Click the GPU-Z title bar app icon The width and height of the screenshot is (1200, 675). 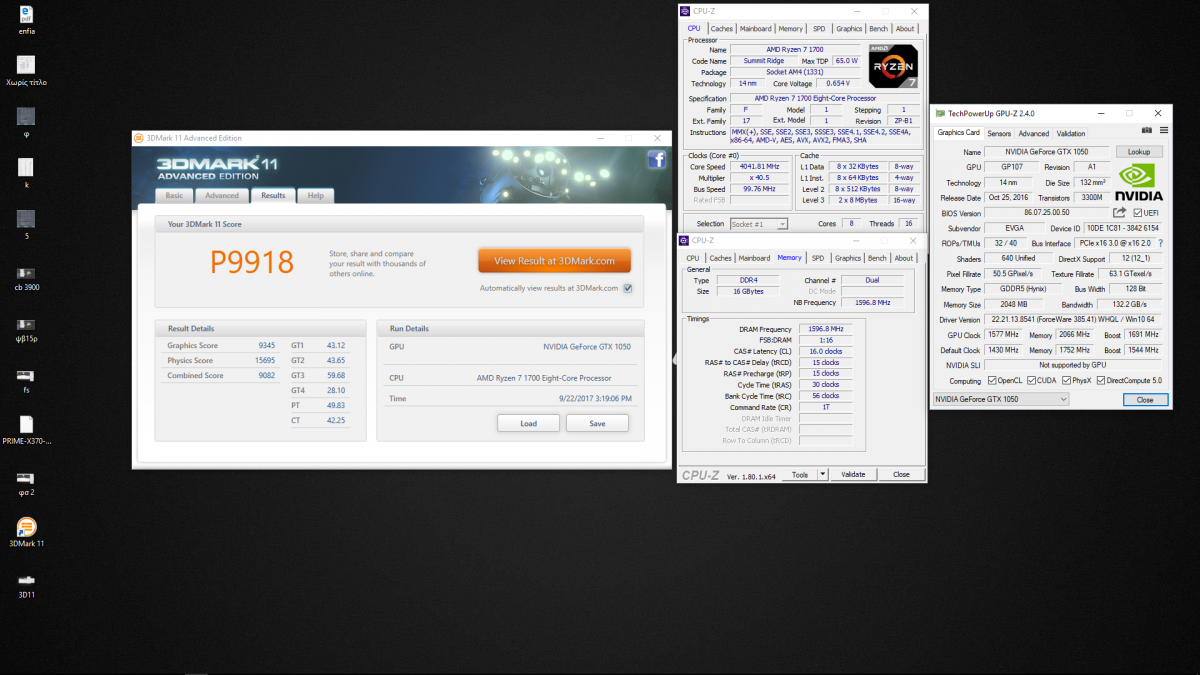click(x=940, y=113)
